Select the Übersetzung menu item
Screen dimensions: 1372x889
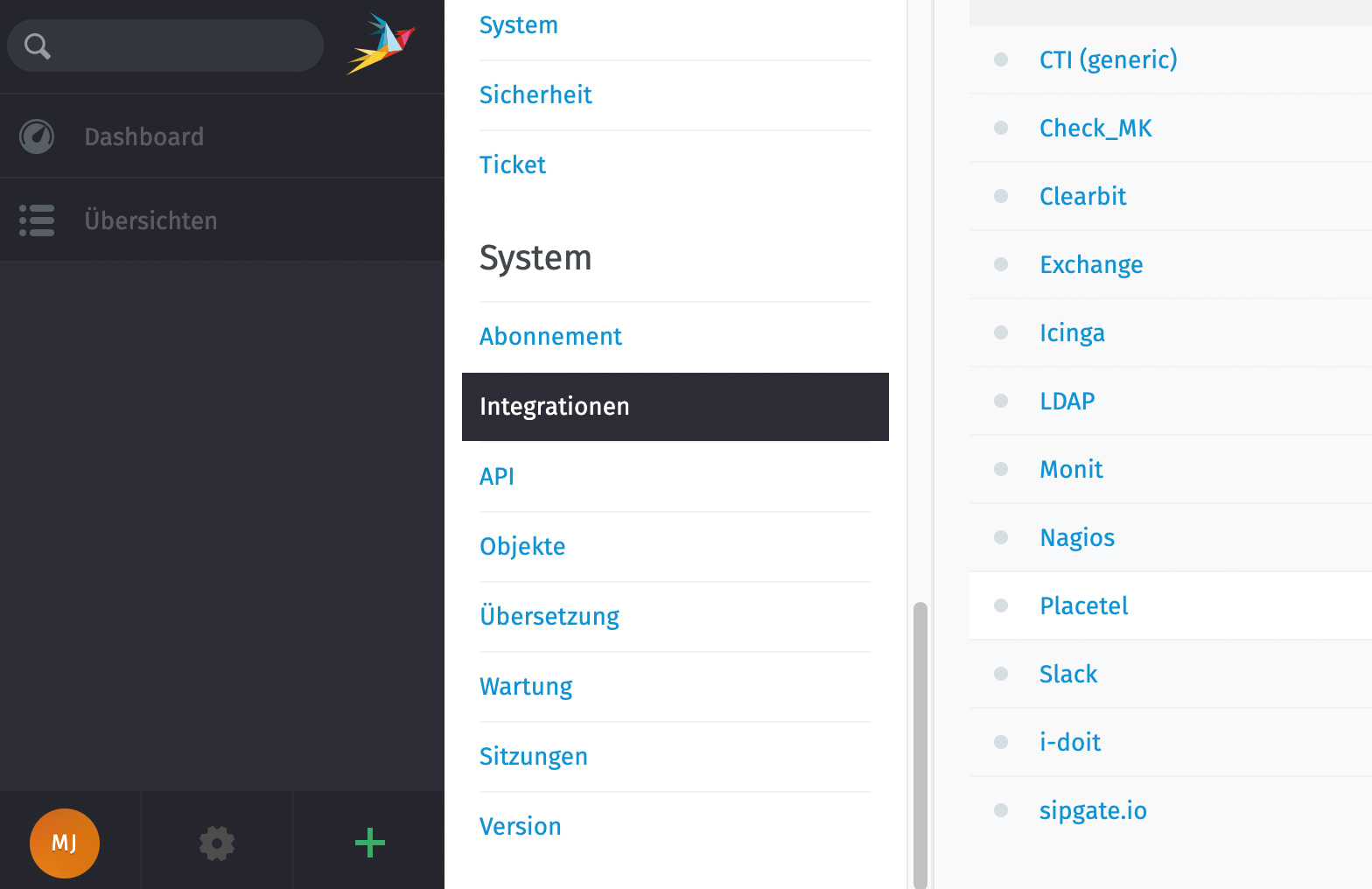[x=549, y=616]
